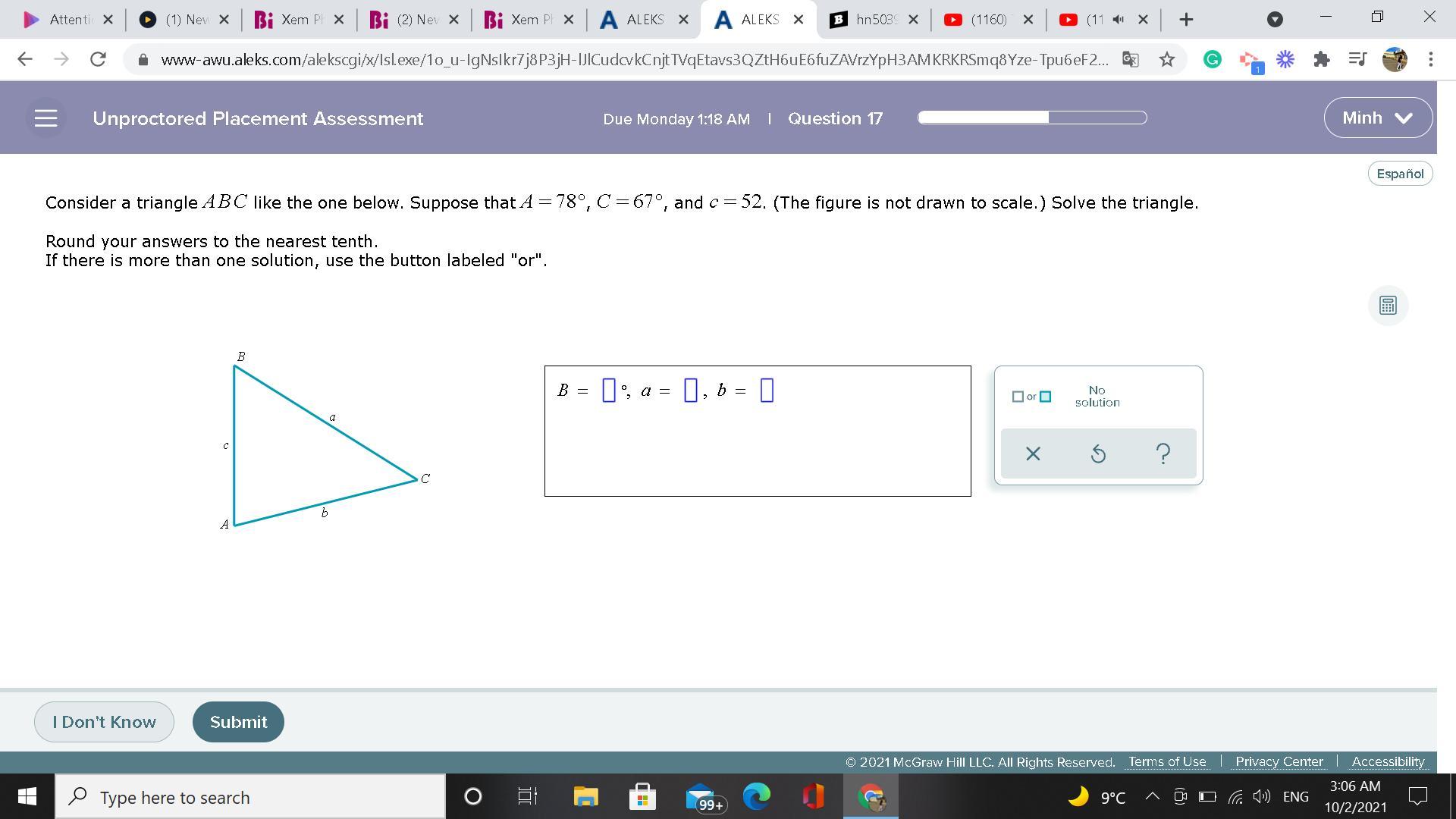Open a new browser tab
This screenshot has width=1456, height=819.
(1187, 20)
